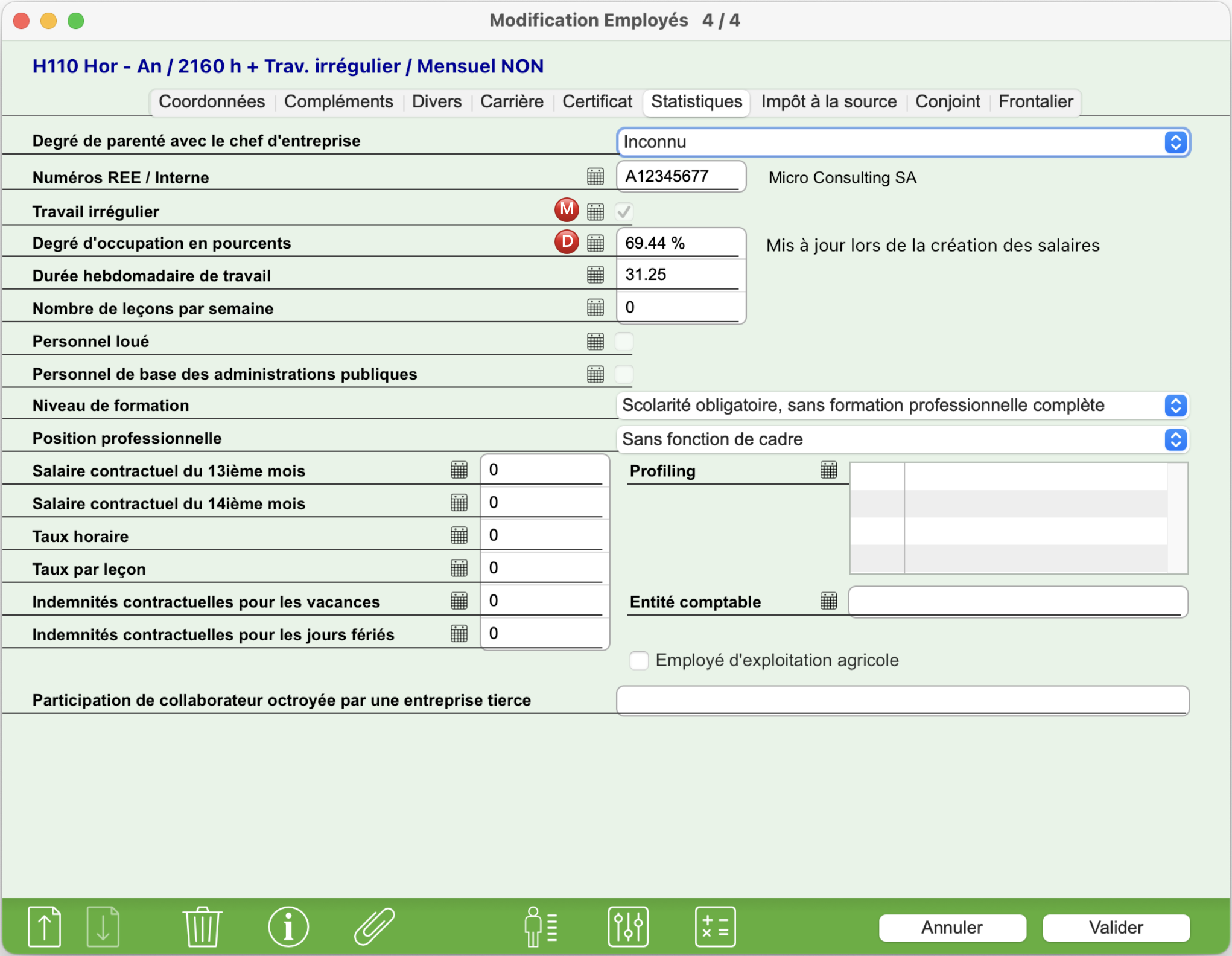Click calendar icon for Indemnités contractuelles pour les vacances
Screen dimensions: 1232x956
(x=459, y=601)
